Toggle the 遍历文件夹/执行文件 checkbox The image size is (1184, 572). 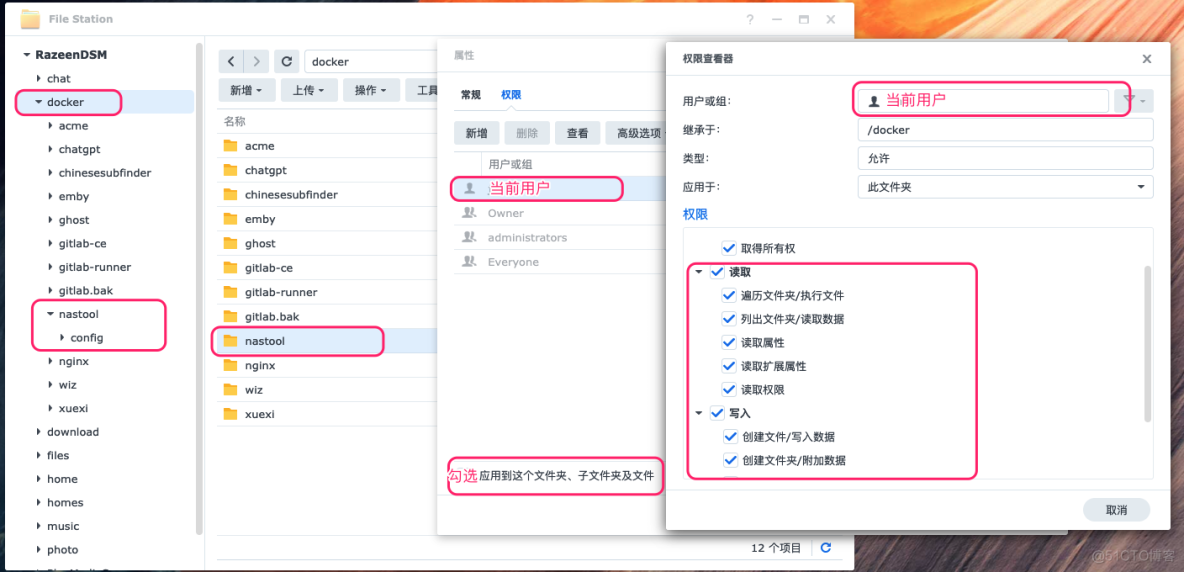coord(729,295)
